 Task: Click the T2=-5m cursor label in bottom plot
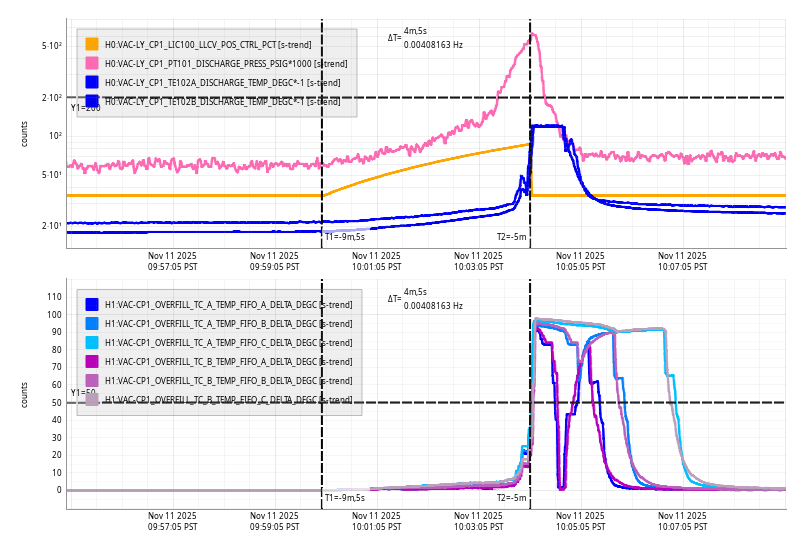pos(512,497)
